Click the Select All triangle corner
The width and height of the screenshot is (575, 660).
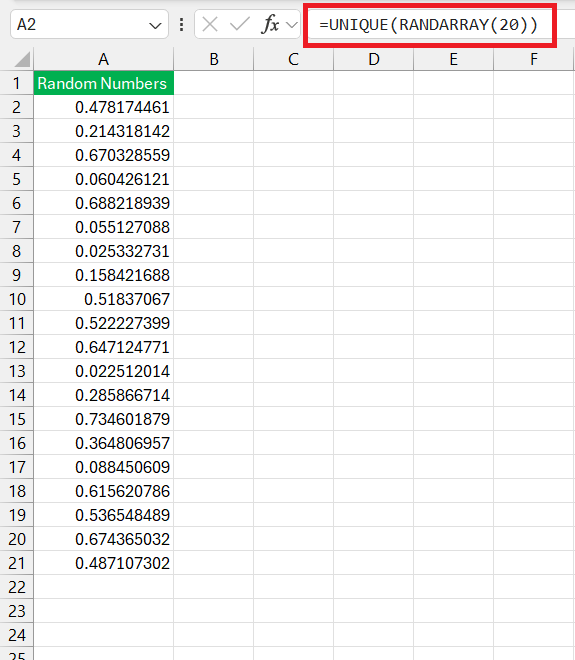22,59
